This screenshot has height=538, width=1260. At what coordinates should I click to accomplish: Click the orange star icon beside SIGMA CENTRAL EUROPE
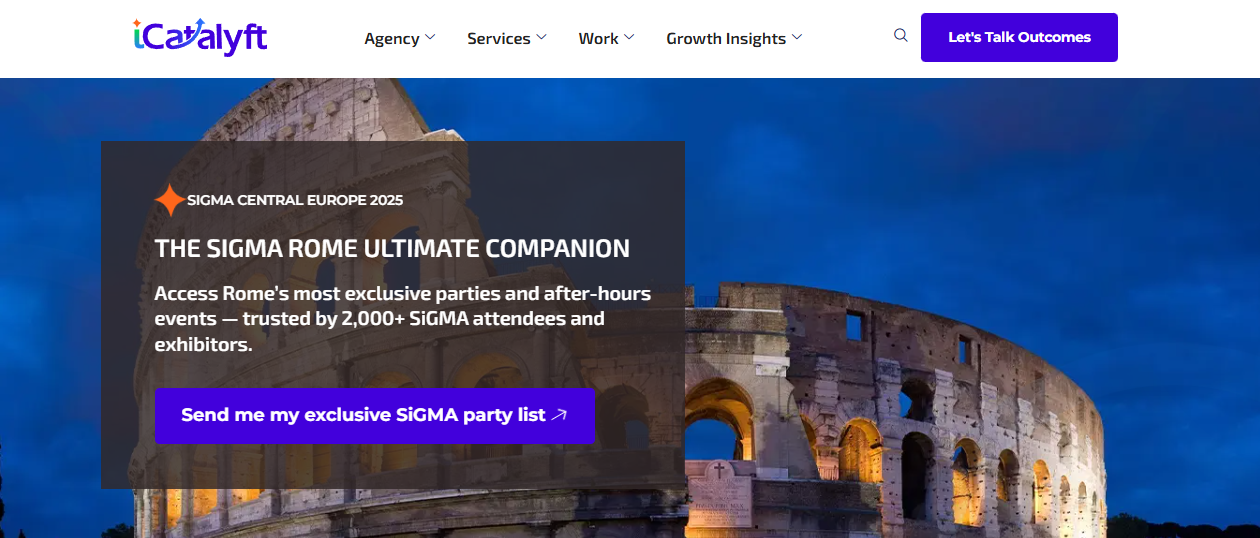click(x=170, y=200)
